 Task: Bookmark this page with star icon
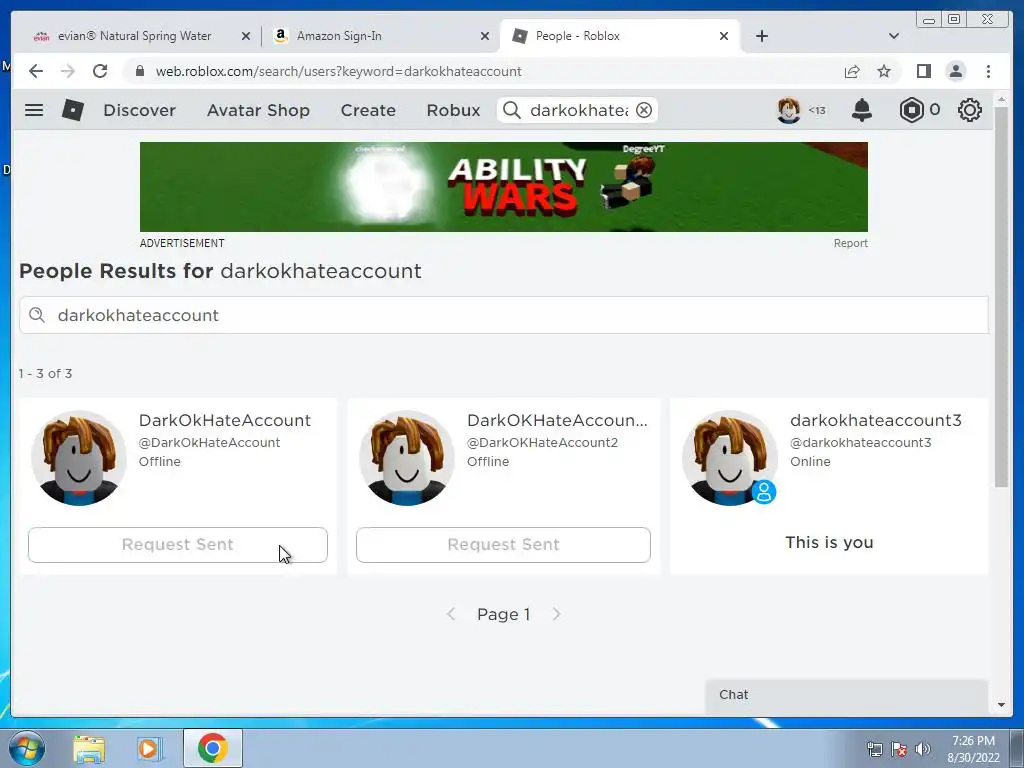tap(884, 71)
